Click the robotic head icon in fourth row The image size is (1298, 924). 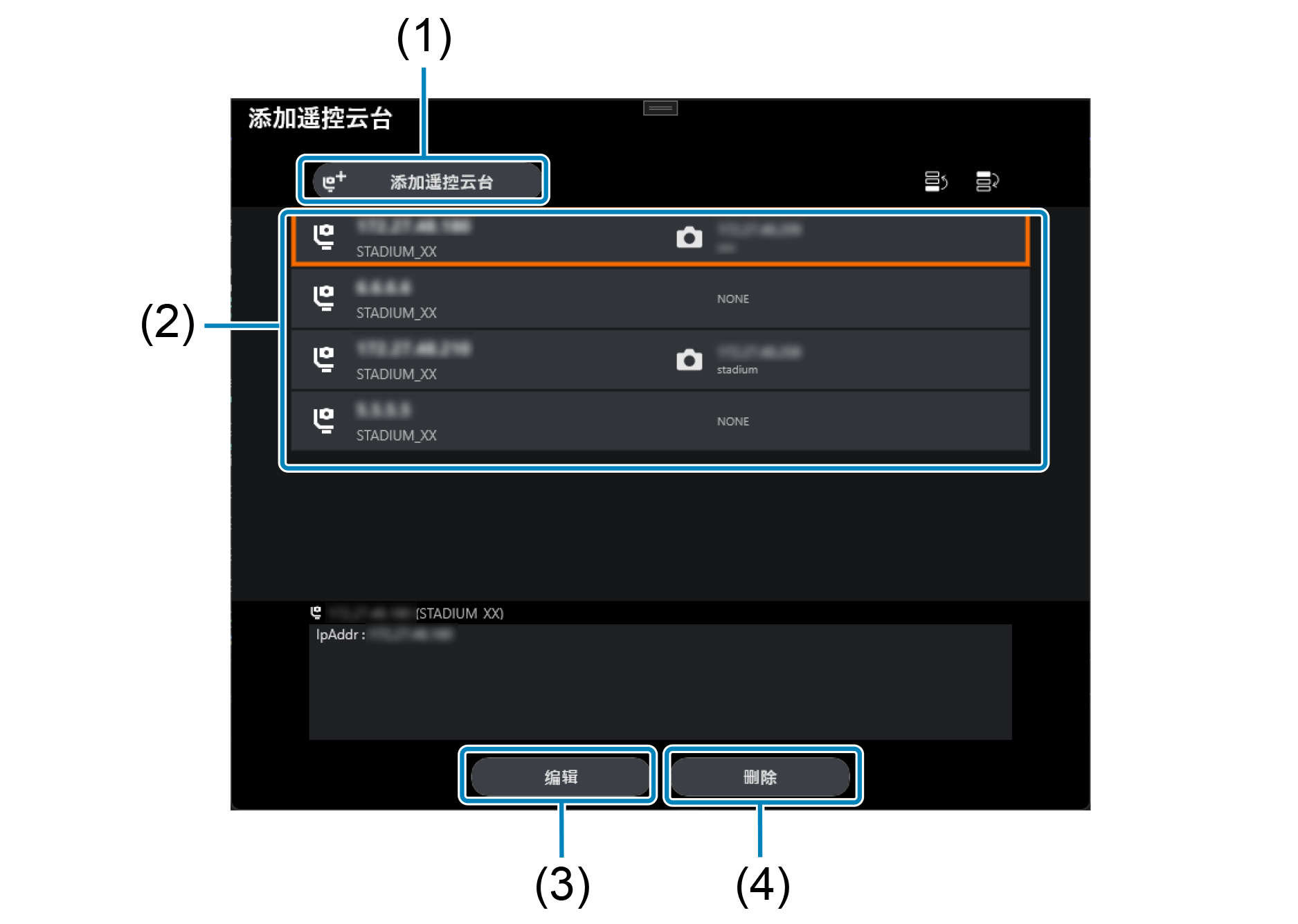[x=323, y=420]
